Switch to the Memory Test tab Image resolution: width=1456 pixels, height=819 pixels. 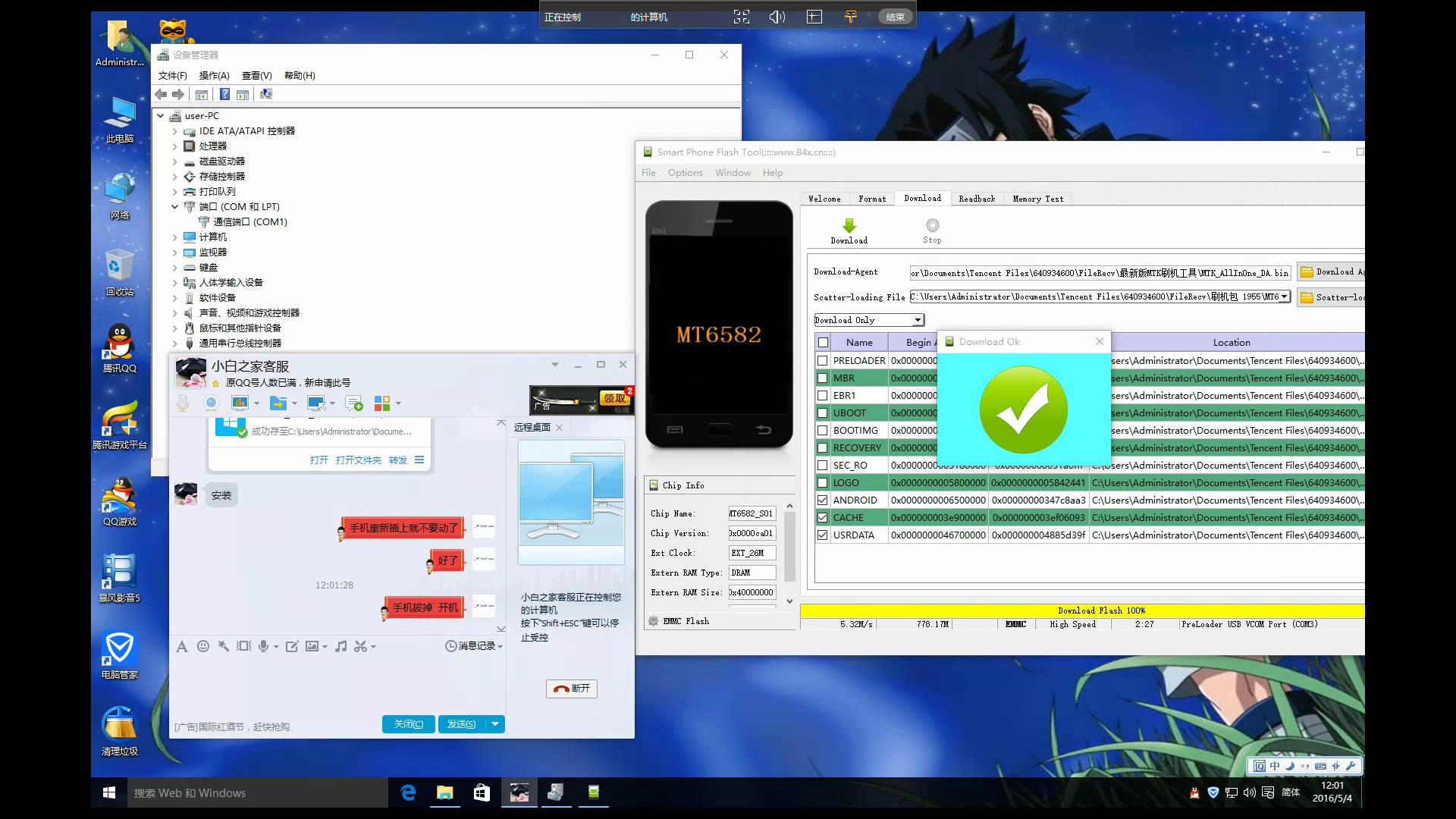pos(1037,199)
